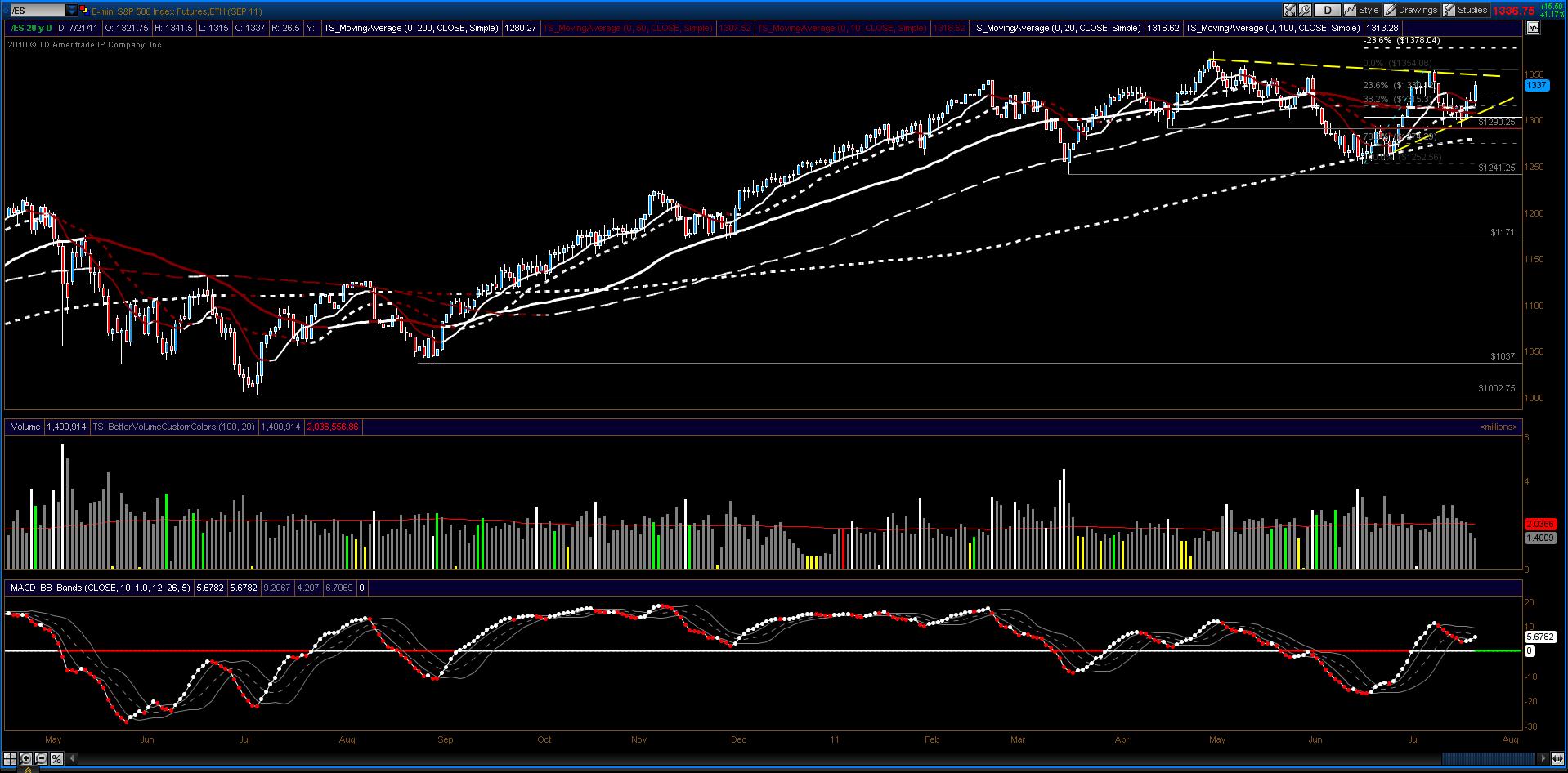Click the $1002.75 support level label
The image size is (1568, 773).
click(1497, 389)
